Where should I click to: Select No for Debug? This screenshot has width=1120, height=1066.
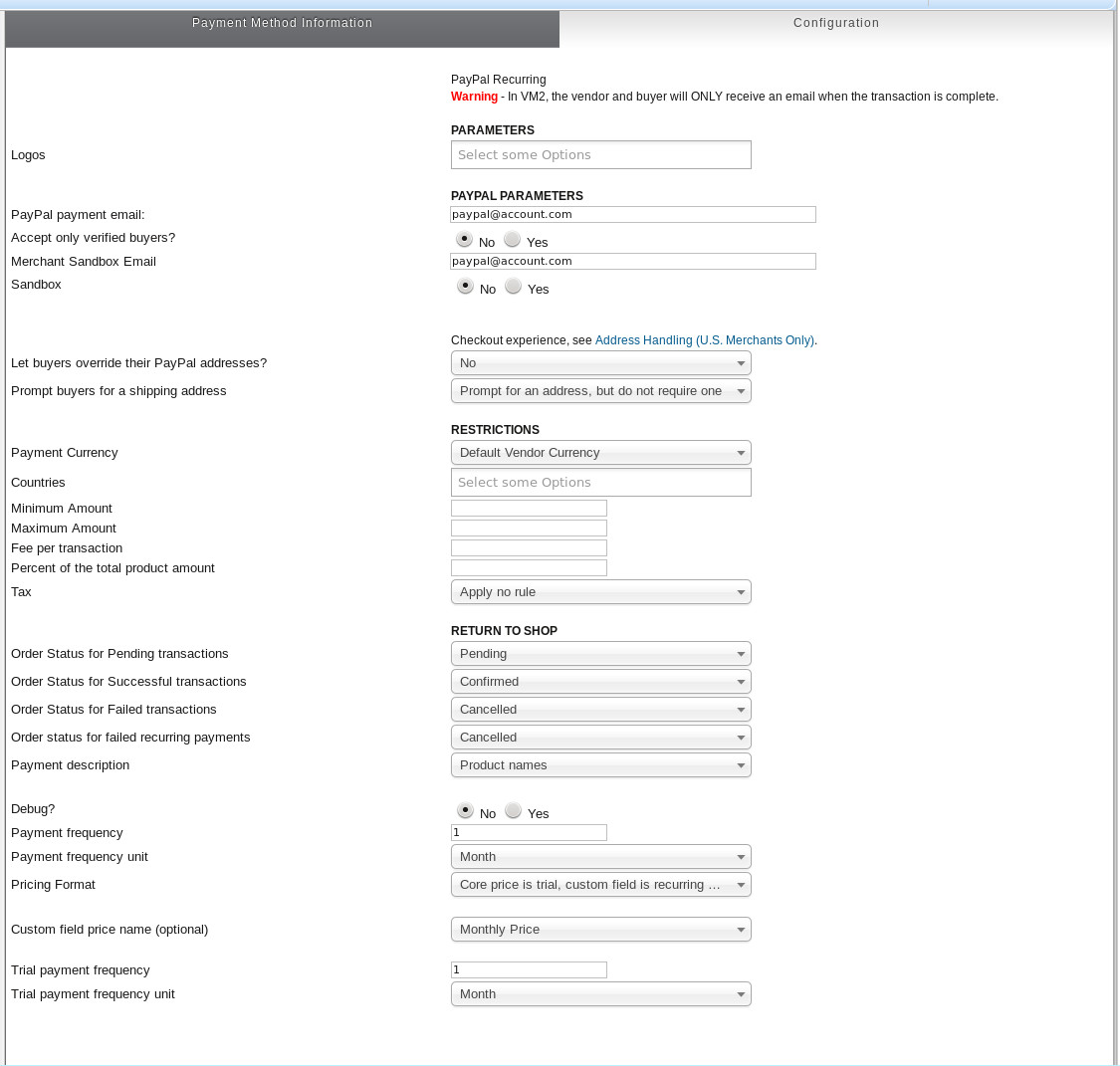[x=465, y=810]
